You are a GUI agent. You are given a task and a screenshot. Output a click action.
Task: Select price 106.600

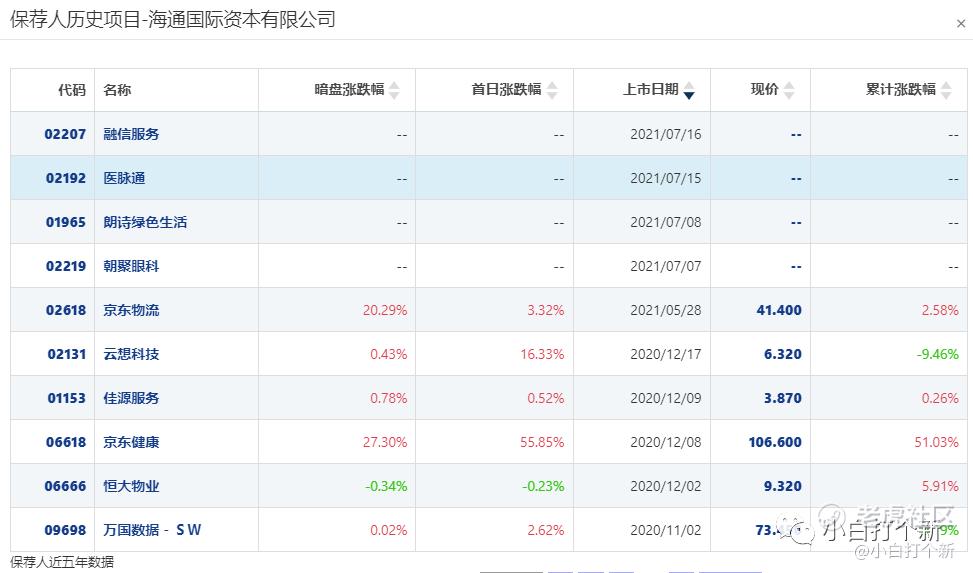[775, 443]
